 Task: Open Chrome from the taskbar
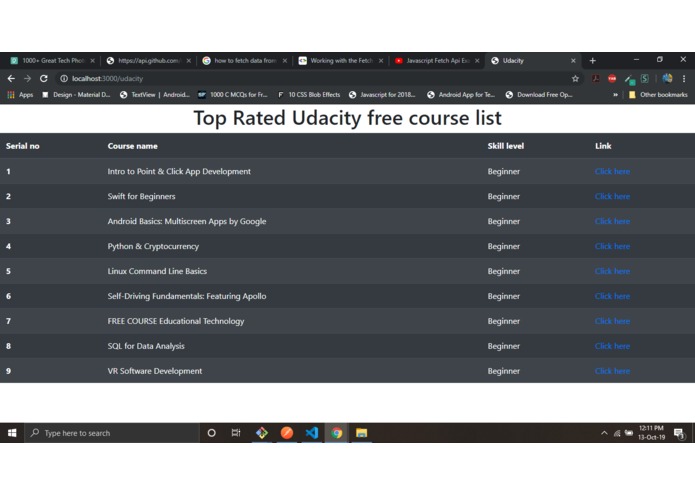336,433
